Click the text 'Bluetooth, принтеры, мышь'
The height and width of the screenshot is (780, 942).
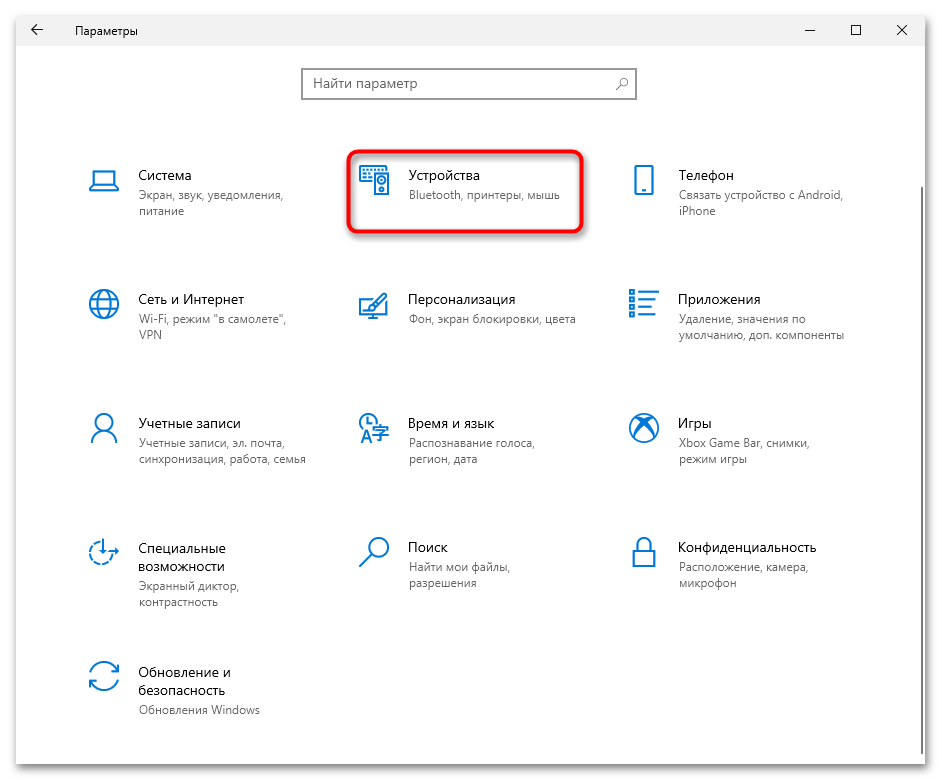[484, 195]
